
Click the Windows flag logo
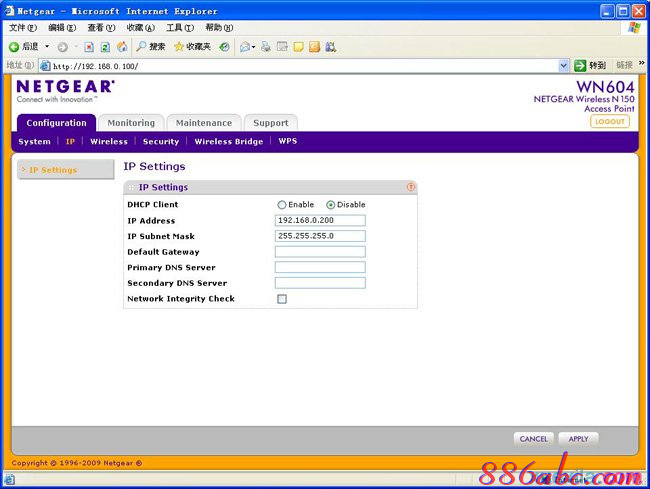click(x=634, y=28)
